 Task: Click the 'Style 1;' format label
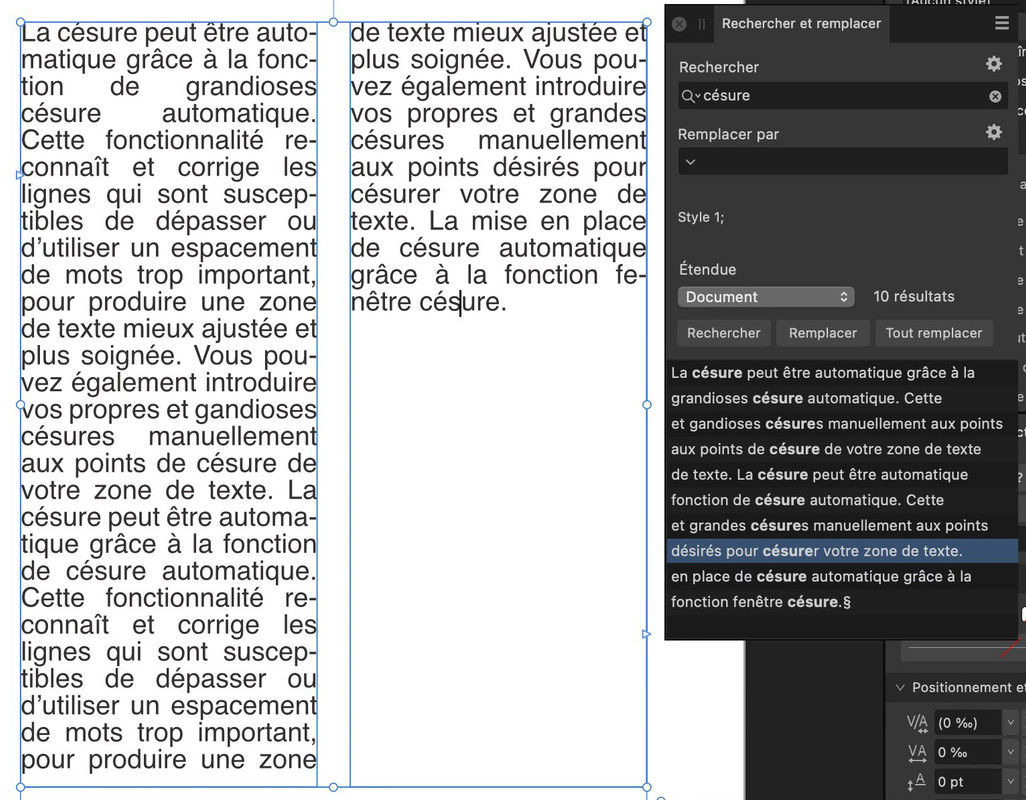[x=701, y=217]
